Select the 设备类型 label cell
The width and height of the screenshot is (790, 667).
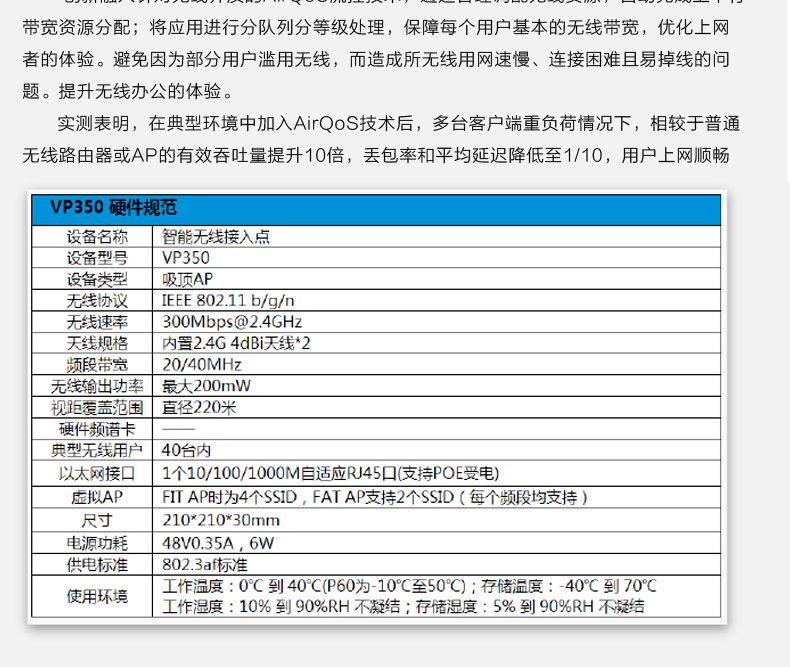pos(92,279)
